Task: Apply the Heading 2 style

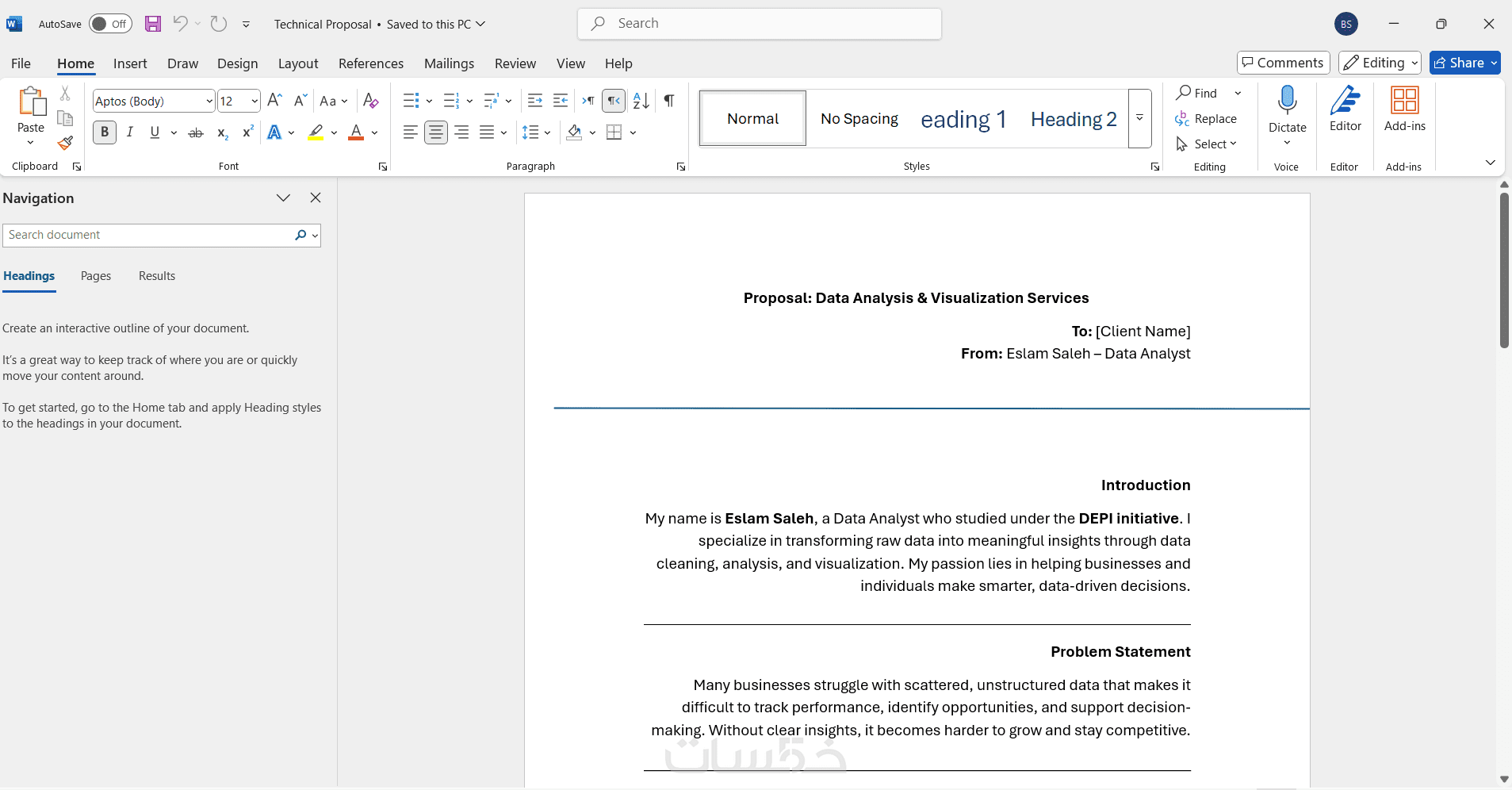Action: pos(1074,119)
